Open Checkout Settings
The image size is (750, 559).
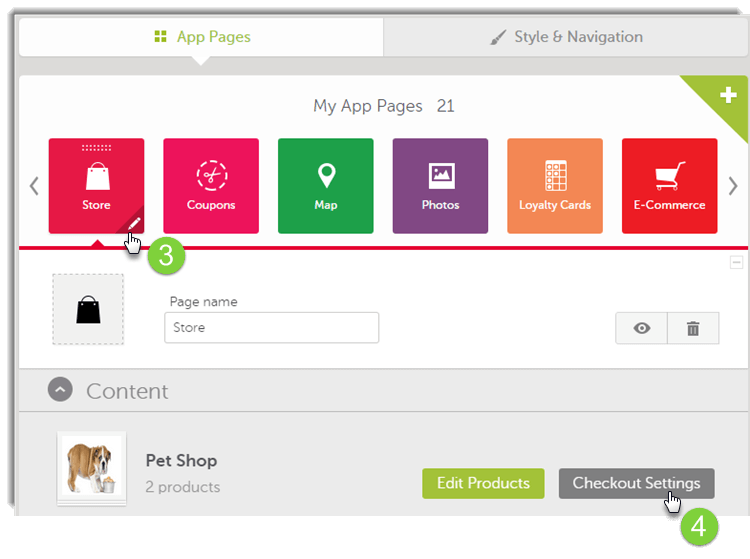(x=636, y=483)
